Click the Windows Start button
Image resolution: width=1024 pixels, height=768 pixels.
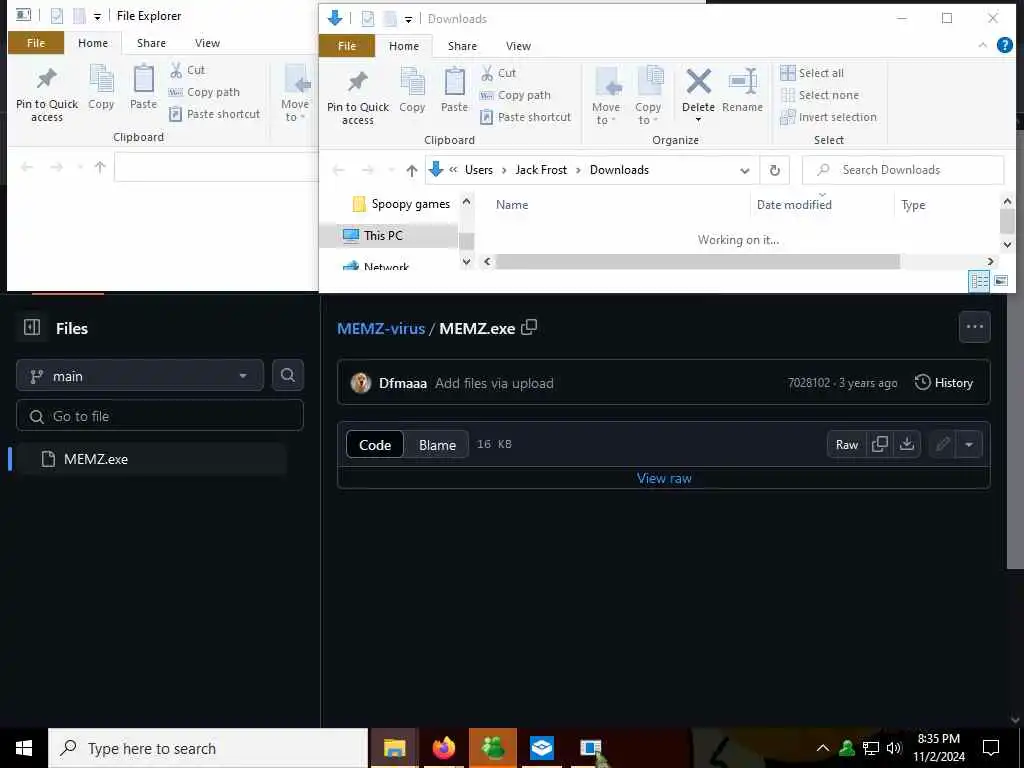[24, 748]
